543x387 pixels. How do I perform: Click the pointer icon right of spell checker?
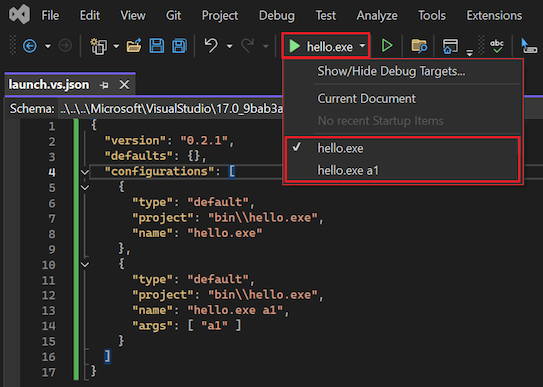[x=529, y=46]
